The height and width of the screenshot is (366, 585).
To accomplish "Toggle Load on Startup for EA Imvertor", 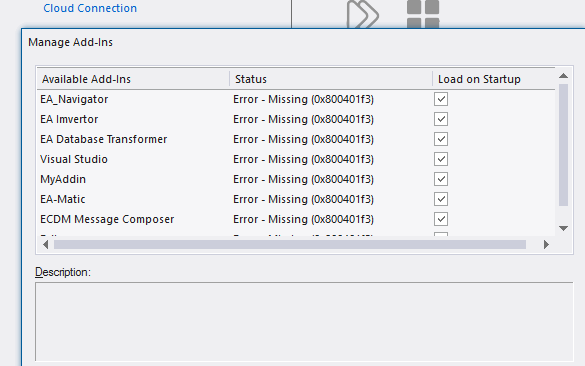I will tap(441, 119).
